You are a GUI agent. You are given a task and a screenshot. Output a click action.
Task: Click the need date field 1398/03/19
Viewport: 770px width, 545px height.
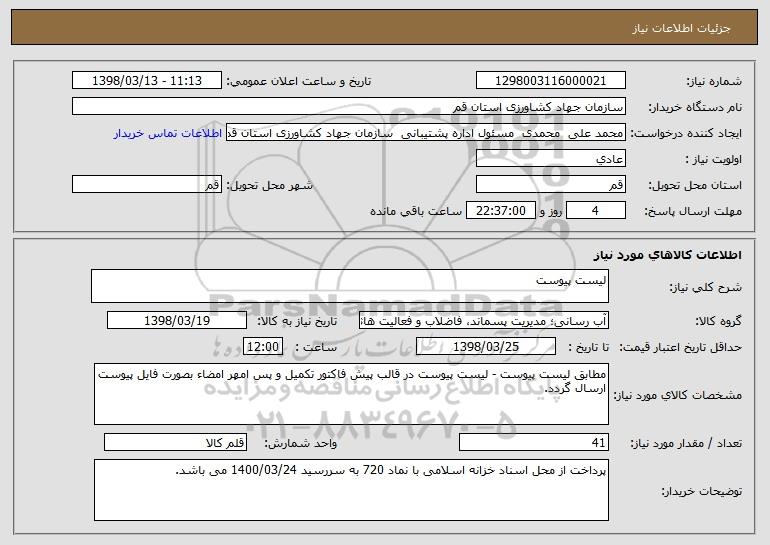[177, 321]
